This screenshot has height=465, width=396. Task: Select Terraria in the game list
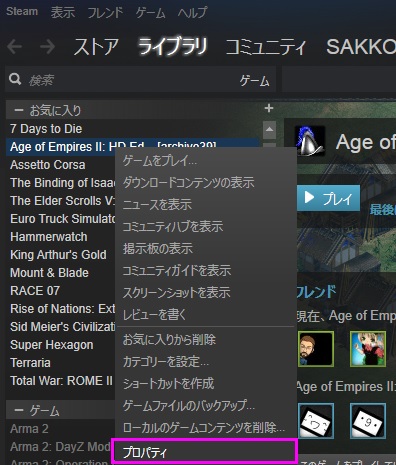tap(31, 362)
